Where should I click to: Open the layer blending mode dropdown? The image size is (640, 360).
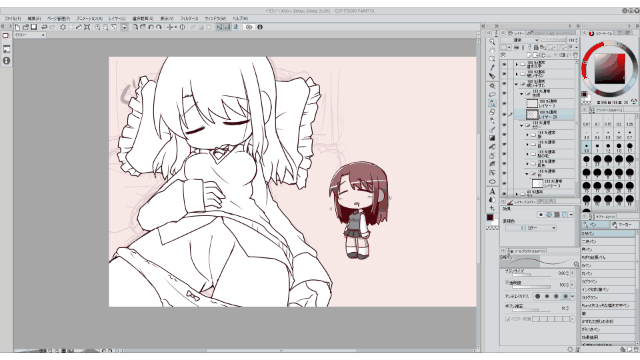520,40
